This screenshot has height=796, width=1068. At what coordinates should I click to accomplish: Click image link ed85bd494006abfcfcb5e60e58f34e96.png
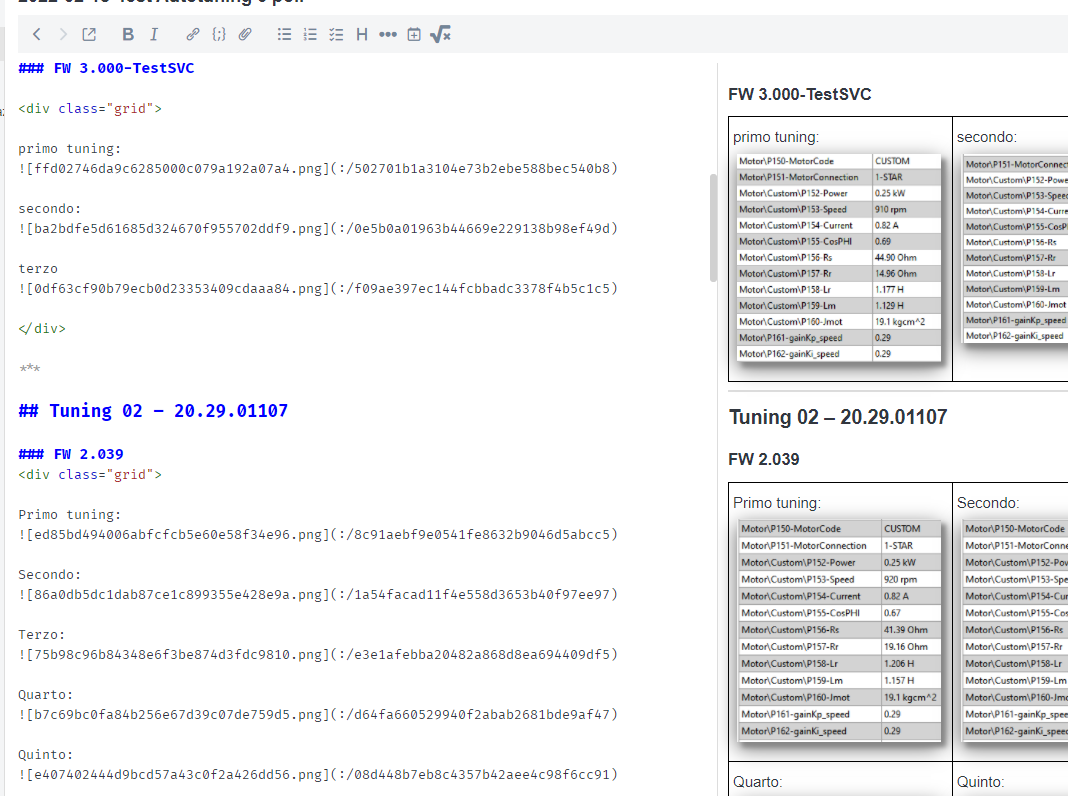coord(318,535)
